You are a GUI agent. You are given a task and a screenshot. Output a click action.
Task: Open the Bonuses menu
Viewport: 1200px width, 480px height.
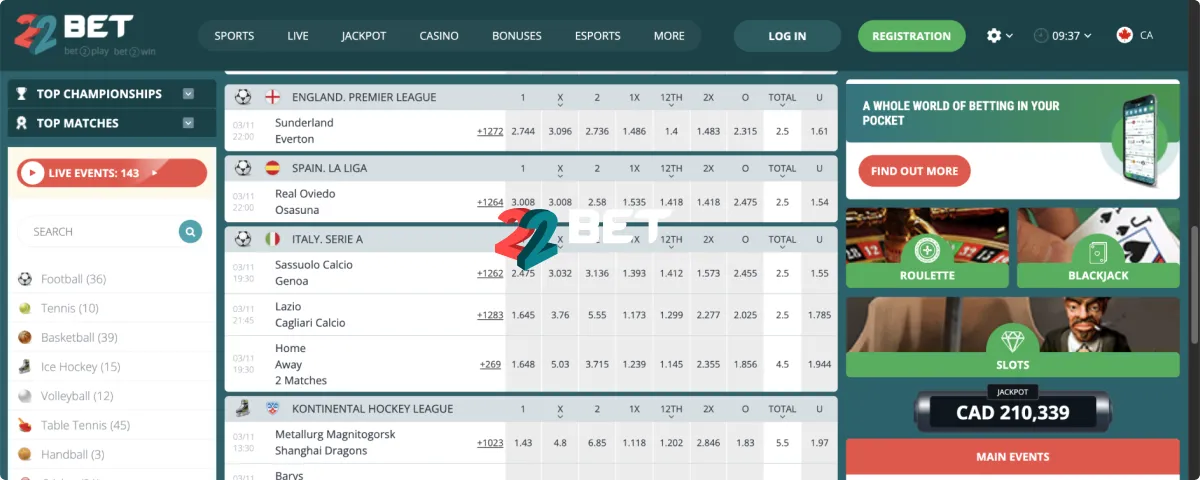pyautogui.click(x=517, y=36)
